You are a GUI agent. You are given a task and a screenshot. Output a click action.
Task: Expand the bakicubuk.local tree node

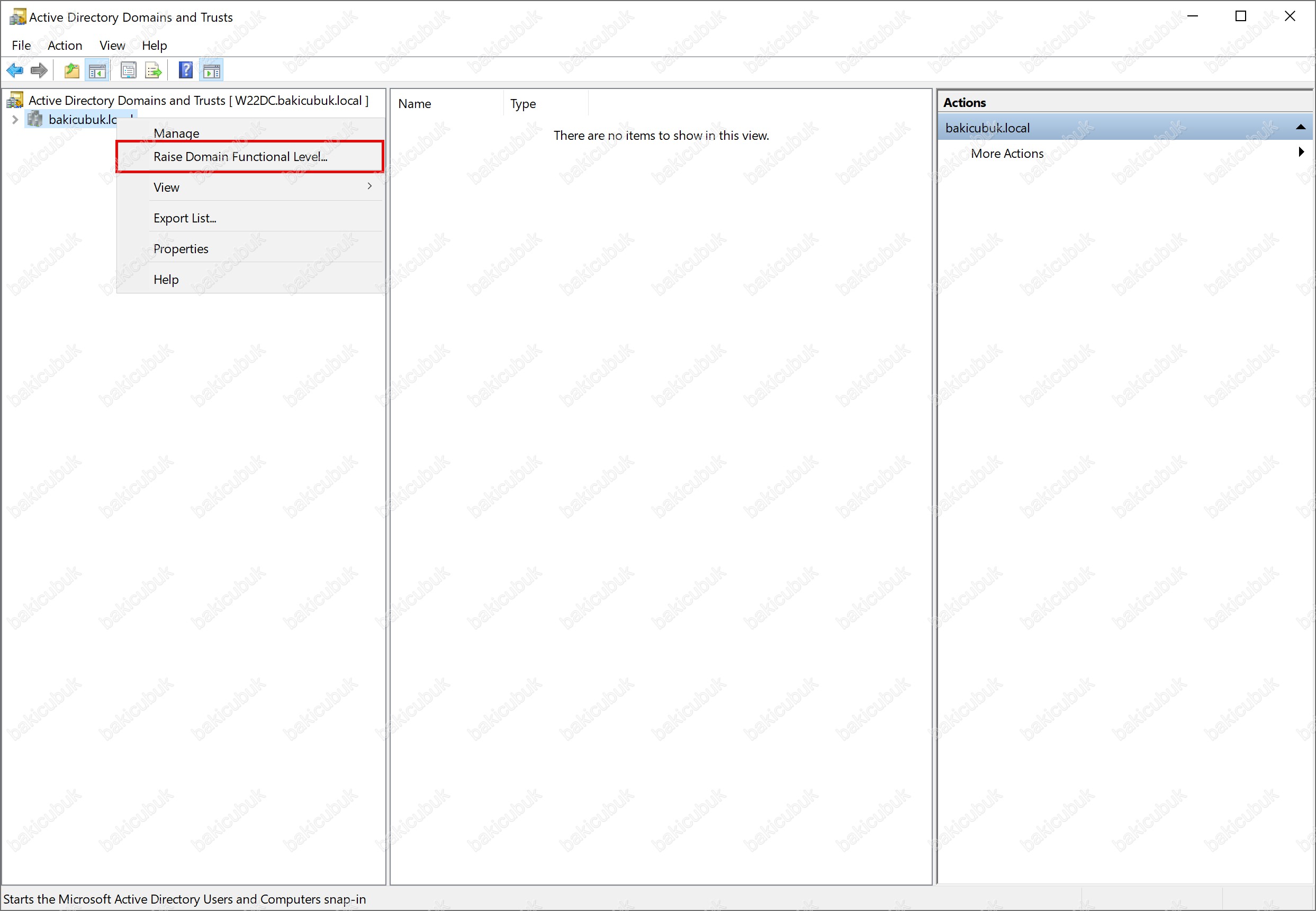[x=15, y=119]
